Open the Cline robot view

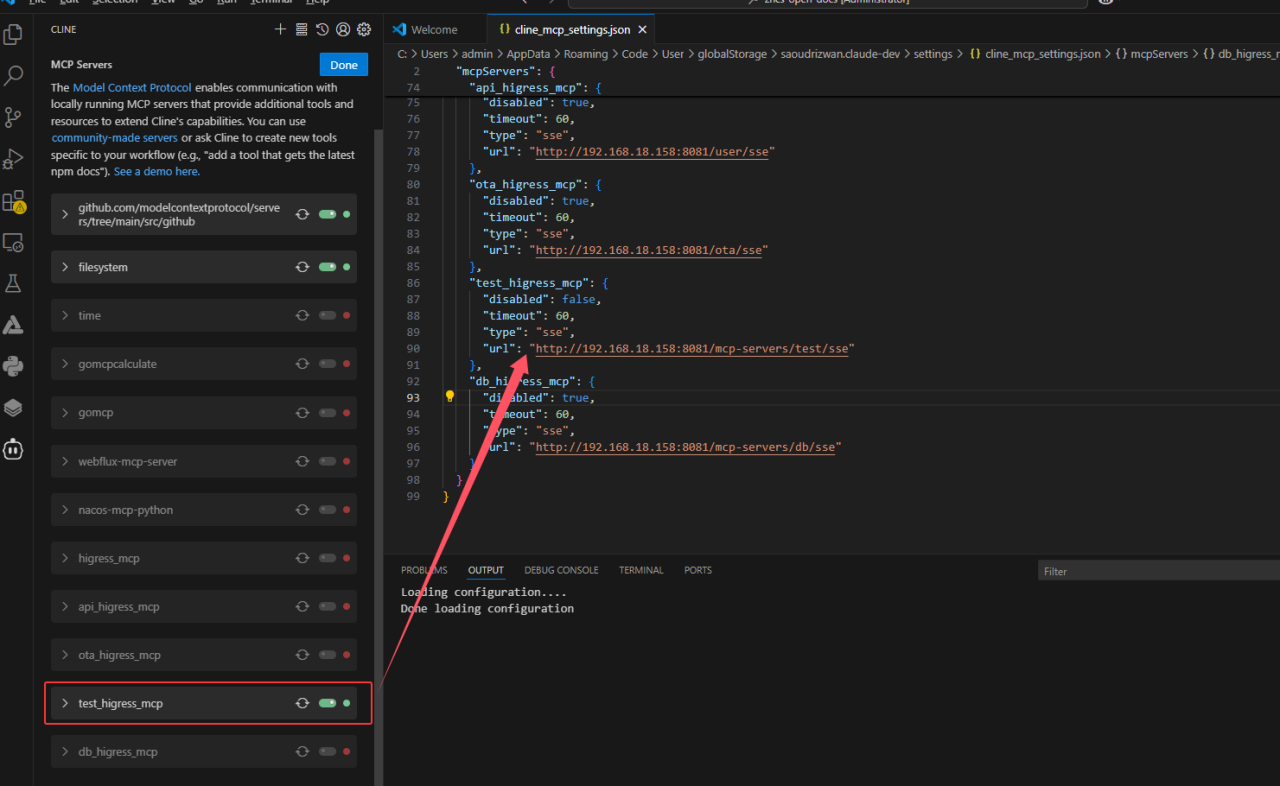14,449
